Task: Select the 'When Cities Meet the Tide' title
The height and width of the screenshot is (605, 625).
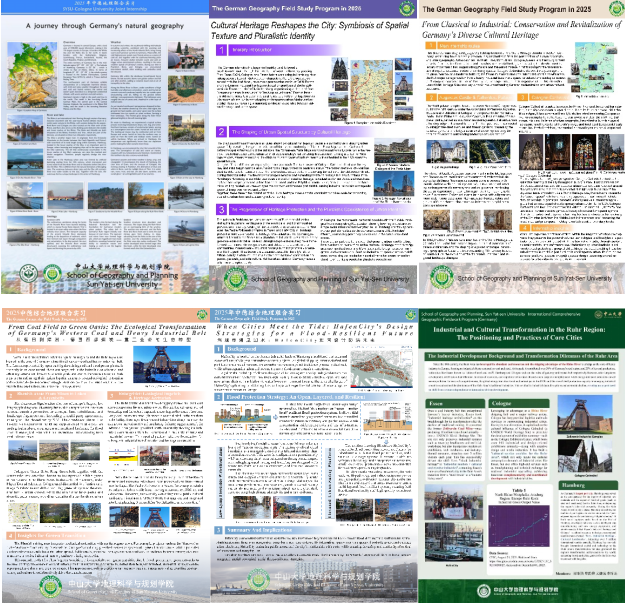Action: [x=312, y=328]
